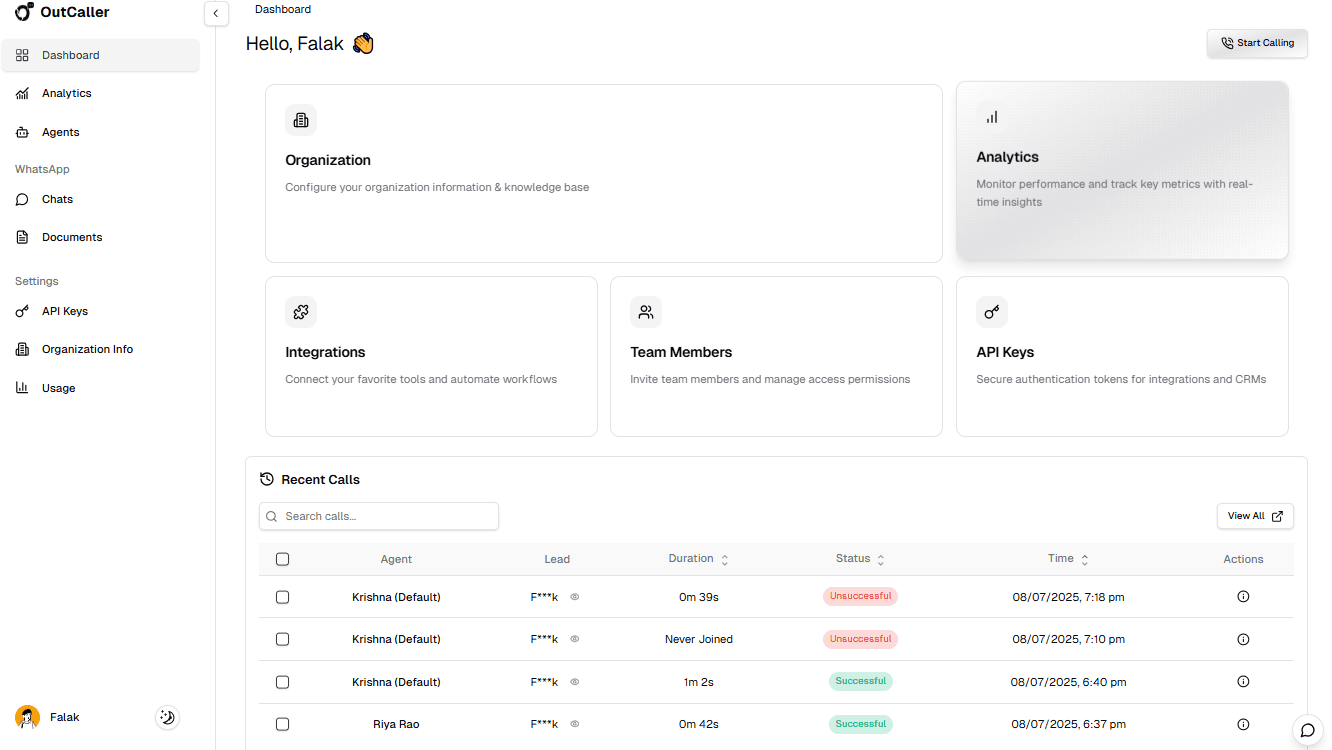View All recent calls
This screenshot has height=750, width=1332.
pos(1255,515)
